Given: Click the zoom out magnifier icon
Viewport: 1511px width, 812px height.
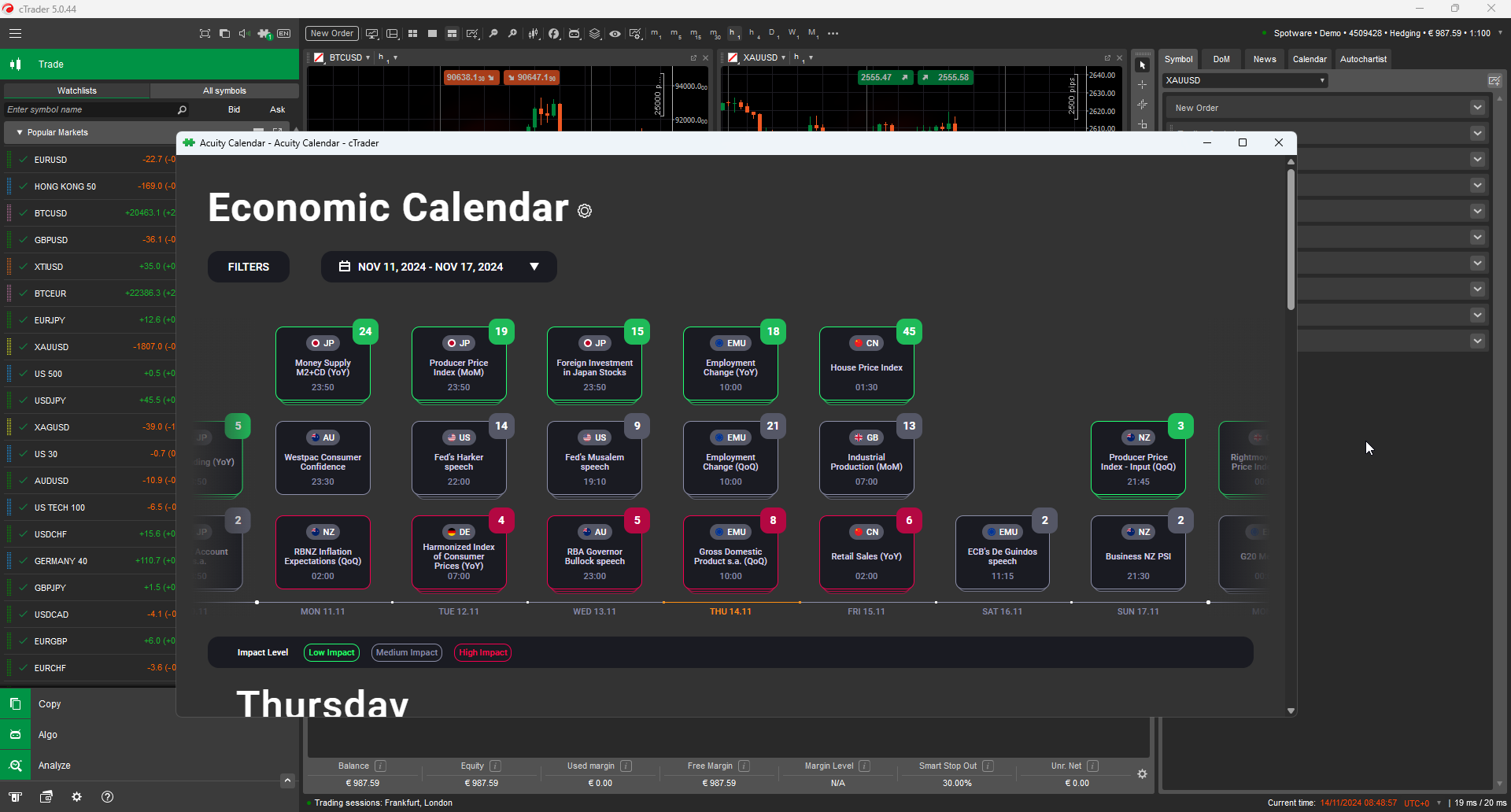Looking at the screenshot, I should [x=493, y=33].
